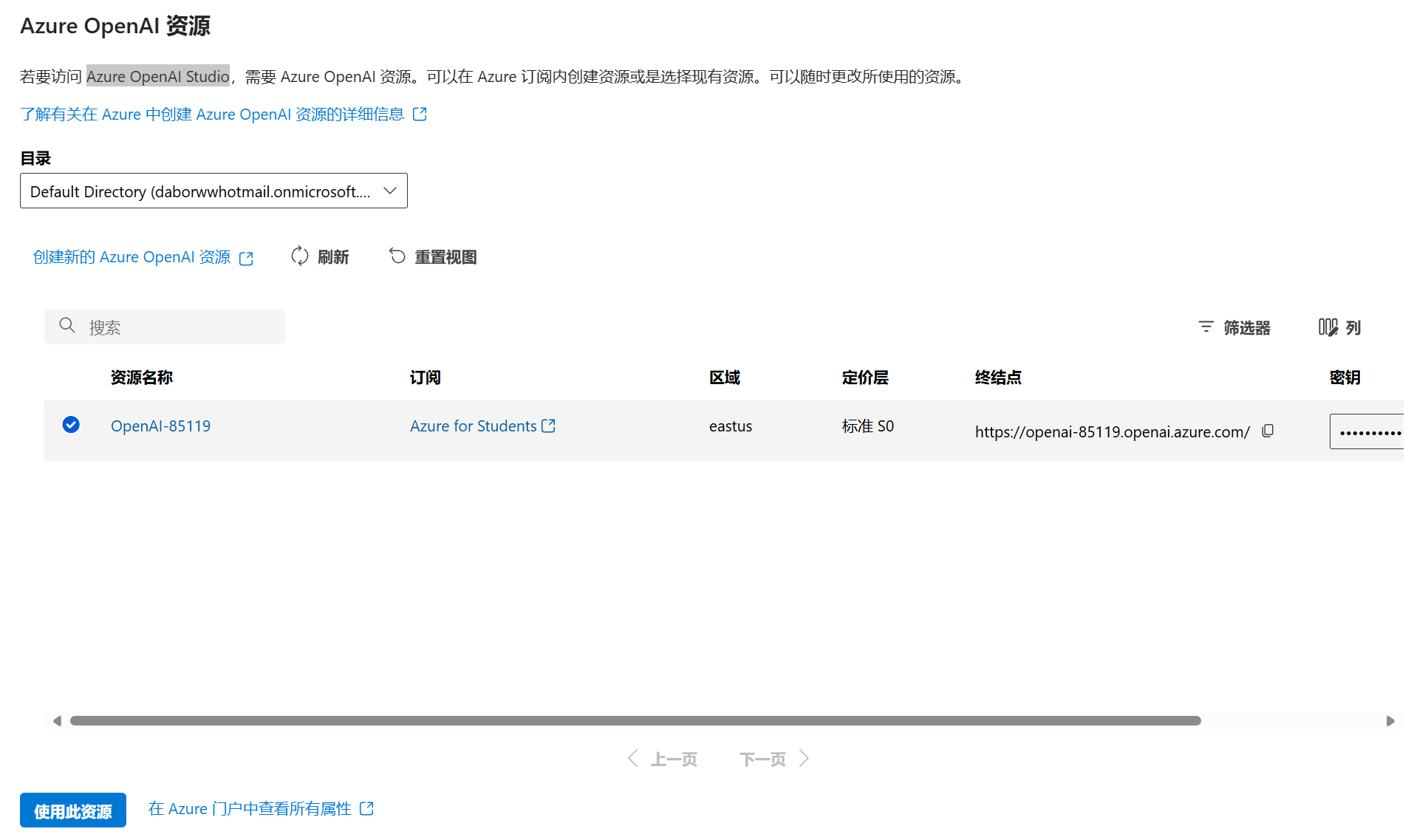This screenshot has width=1425, height=840.
Task: Sort by 资源名称 column header
Action: pyautogui.click(x=142, y=378)
